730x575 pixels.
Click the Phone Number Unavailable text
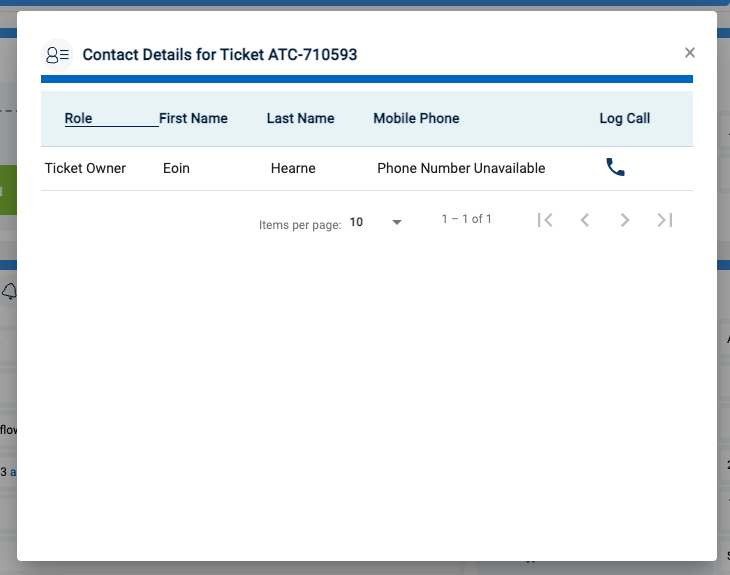coord(461,168)
